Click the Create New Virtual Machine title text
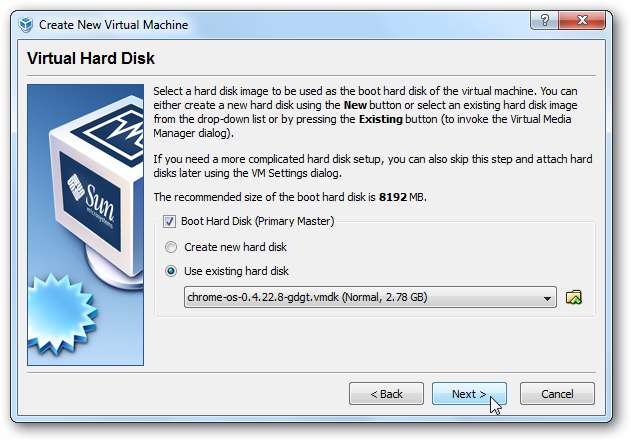This screenshot has width=631, height=441. [113, 25]
